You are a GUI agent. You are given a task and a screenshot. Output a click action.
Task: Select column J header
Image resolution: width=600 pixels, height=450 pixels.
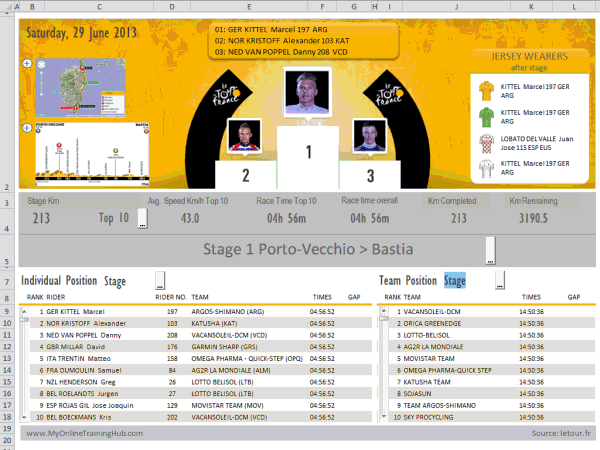(456, 6)
